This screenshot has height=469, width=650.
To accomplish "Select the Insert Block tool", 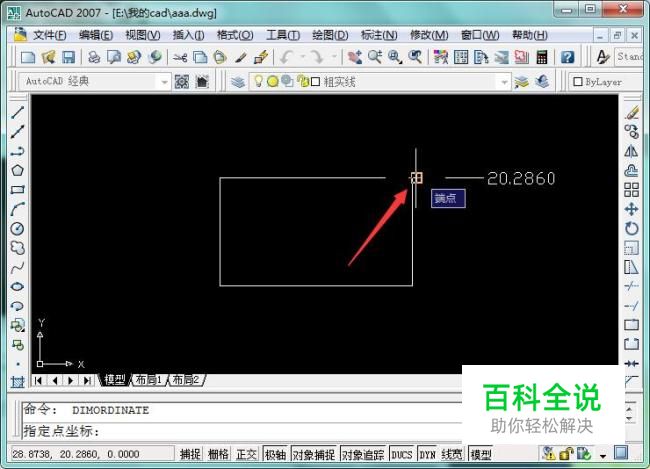I will tap(17, 326).
